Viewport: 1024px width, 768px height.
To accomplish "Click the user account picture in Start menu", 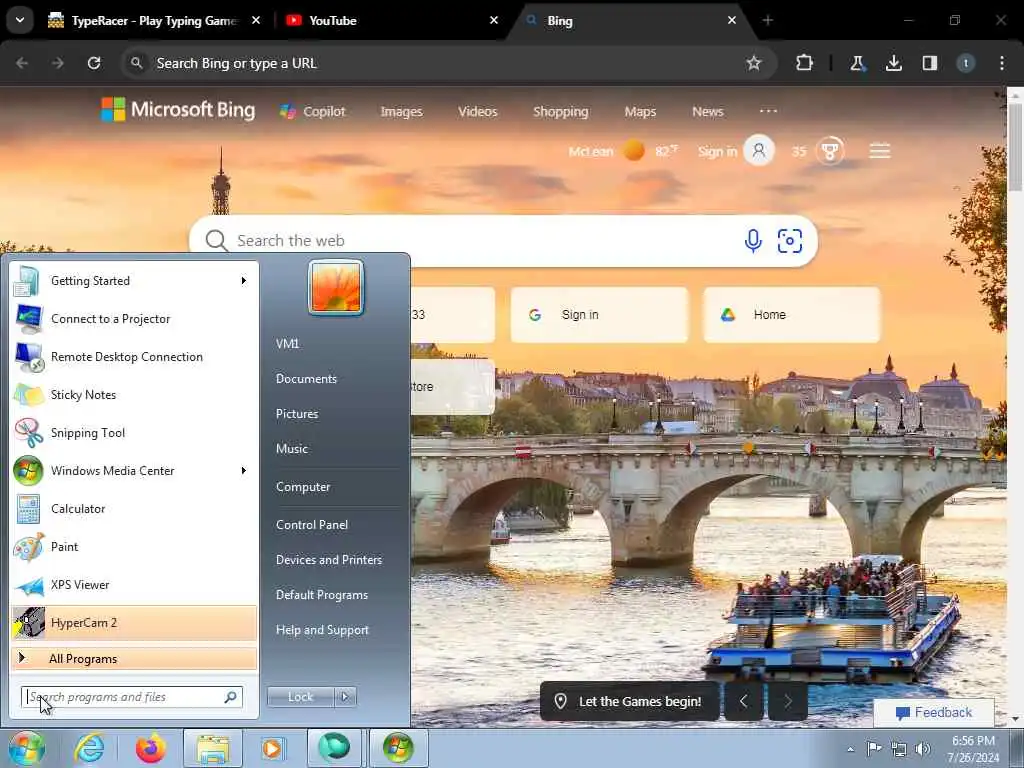I will 336,287.
